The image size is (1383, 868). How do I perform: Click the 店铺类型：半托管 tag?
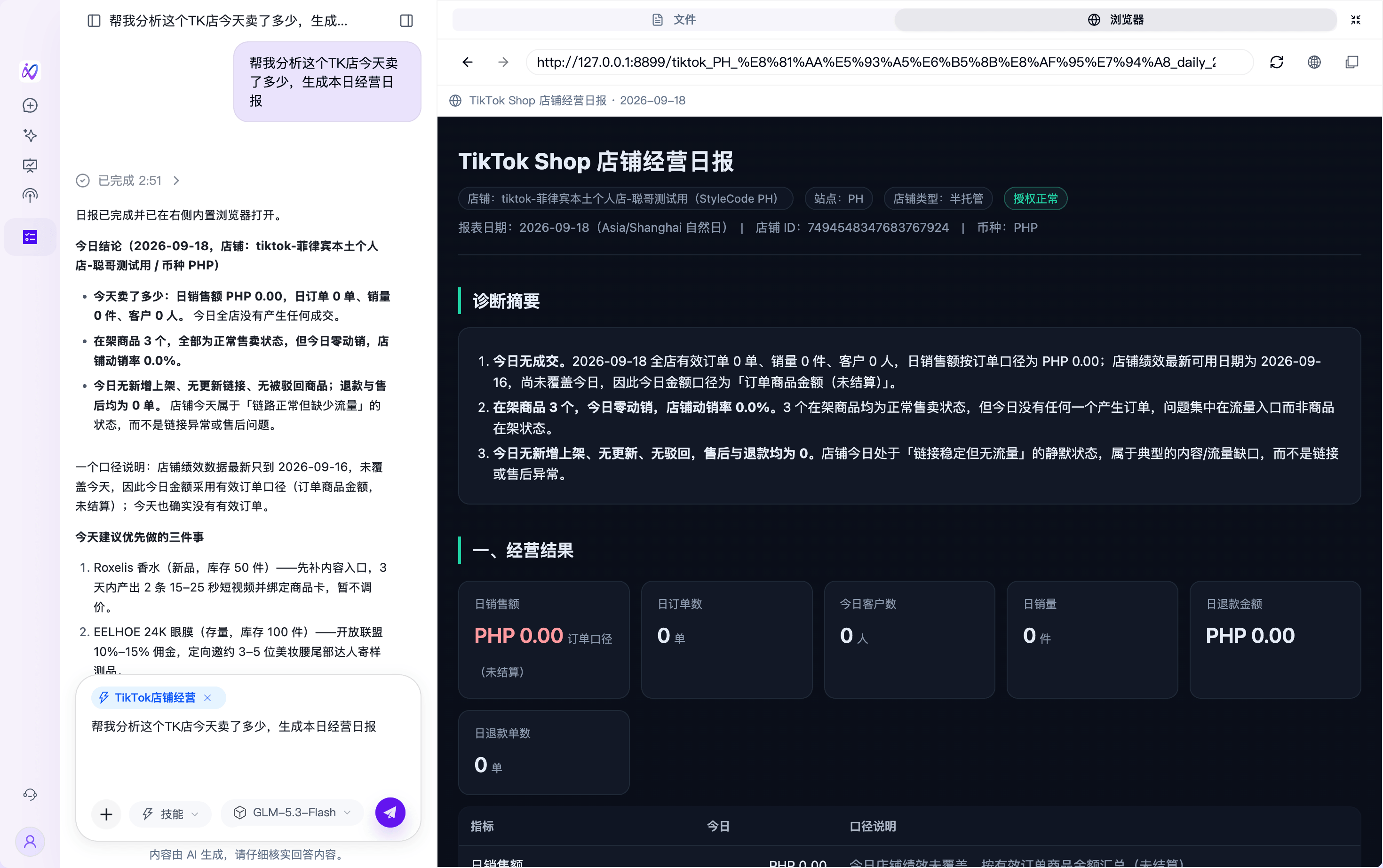click(x=938, y=198)
